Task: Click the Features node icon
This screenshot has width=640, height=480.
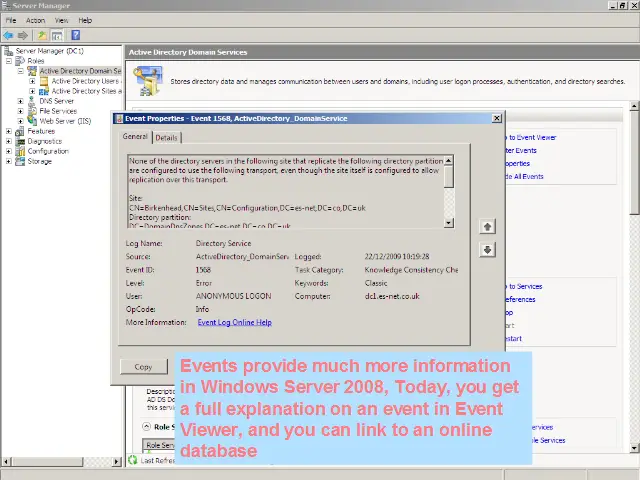Action: point(20,131)
